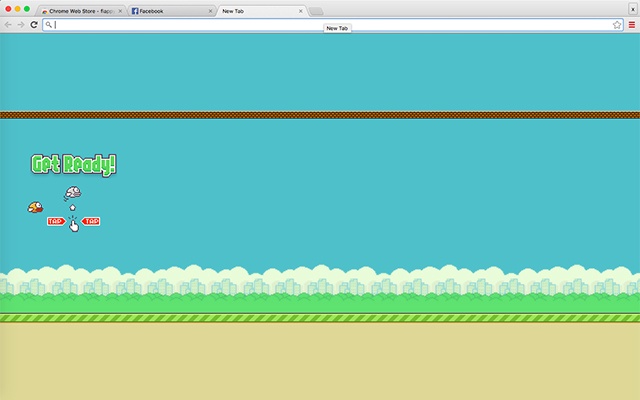Open the Chrome hamburger menu

point(632,25)
